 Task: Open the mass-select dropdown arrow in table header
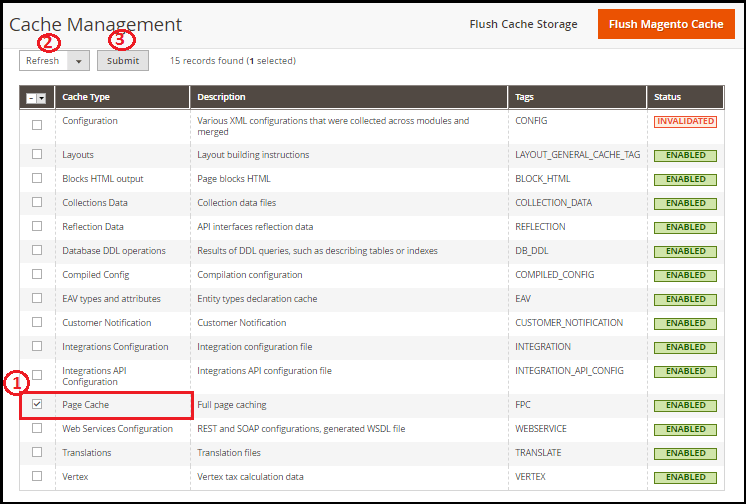pos(41,98)
